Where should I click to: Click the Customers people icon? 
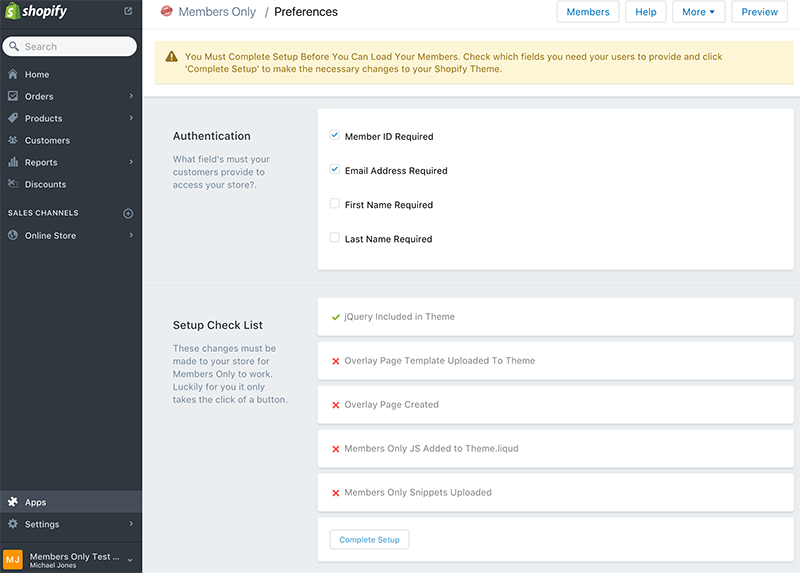(13, 140)
